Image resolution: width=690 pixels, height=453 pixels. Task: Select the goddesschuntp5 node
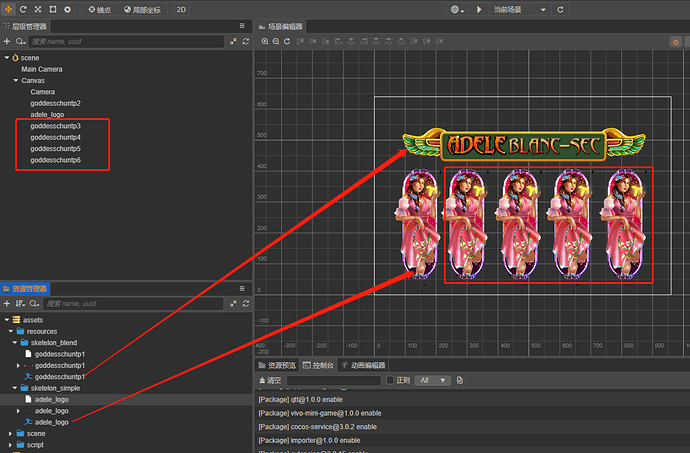coord(55,149)
